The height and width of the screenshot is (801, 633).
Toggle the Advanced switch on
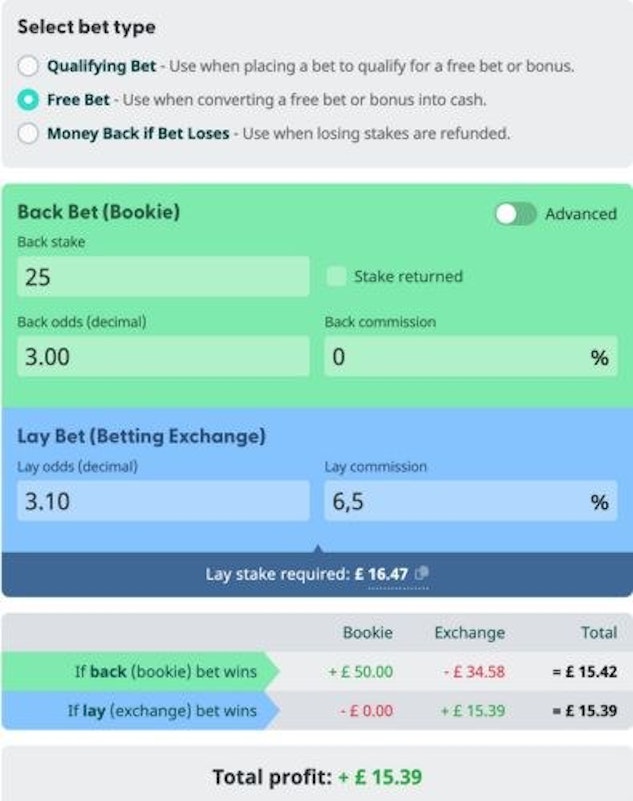(x=516, y=214)
